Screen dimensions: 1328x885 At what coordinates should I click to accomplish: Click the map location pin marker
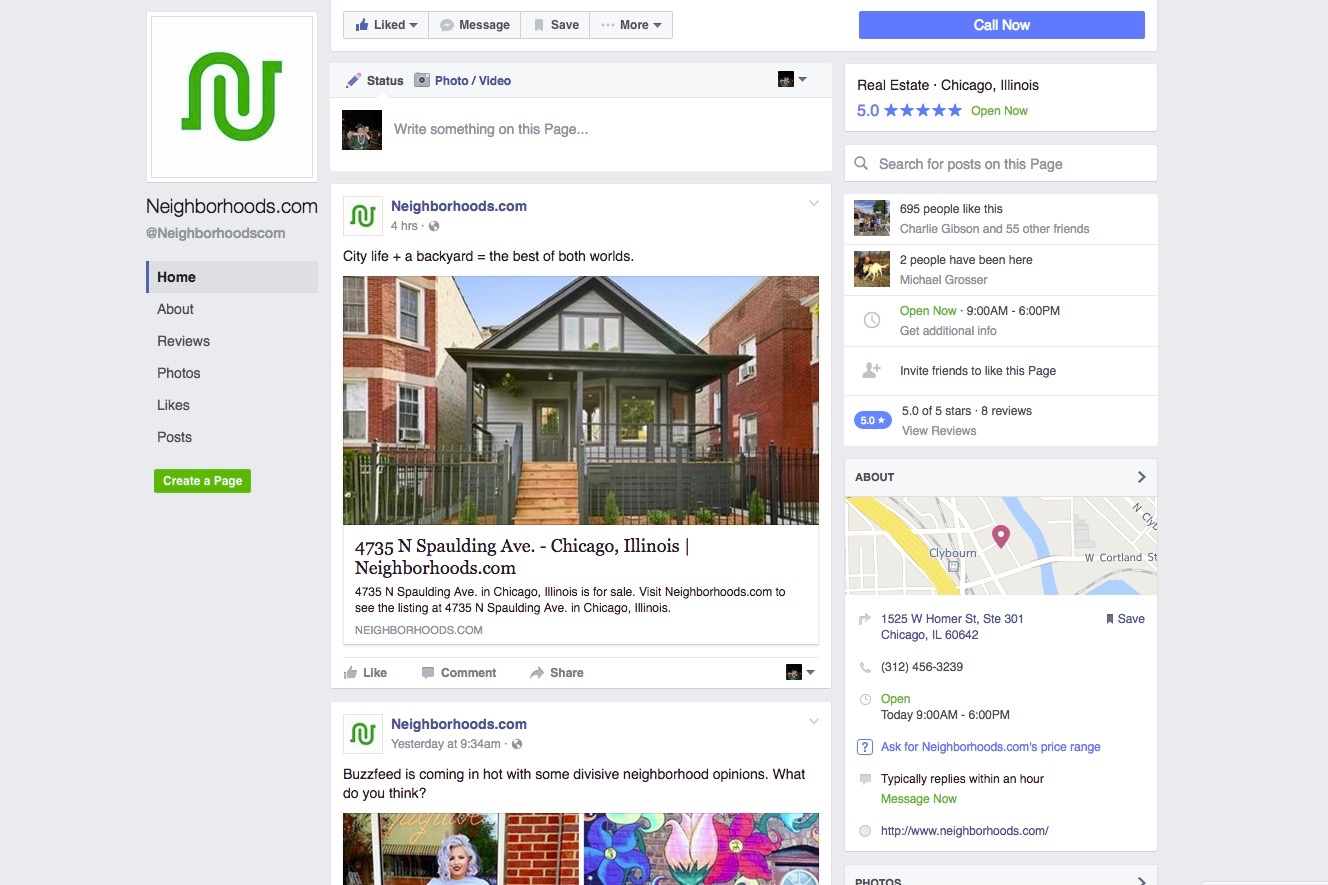point(1000,537)
